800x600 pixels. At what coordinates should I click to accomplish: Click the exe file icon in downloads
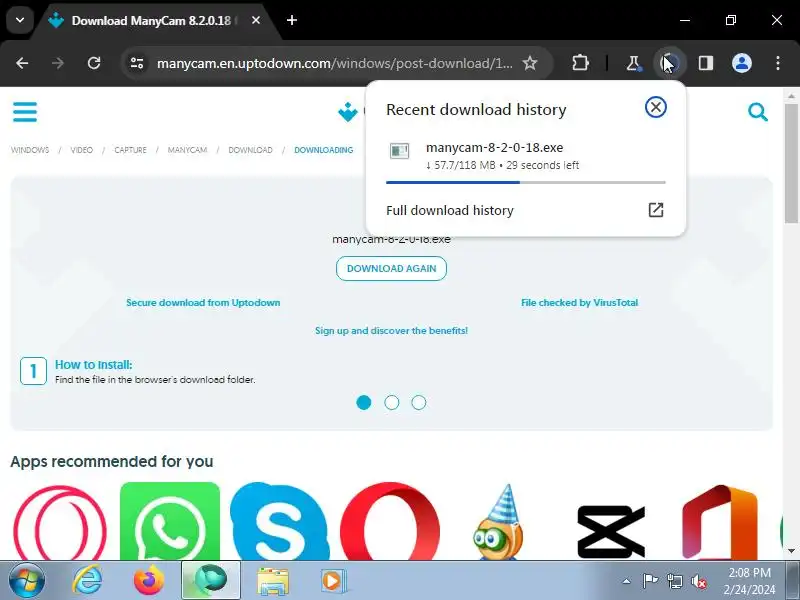click(399, 151)
